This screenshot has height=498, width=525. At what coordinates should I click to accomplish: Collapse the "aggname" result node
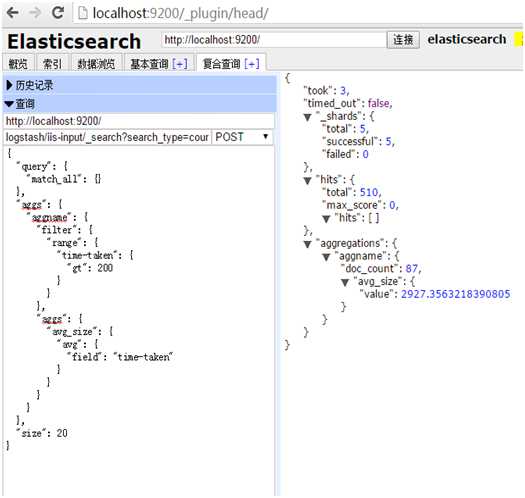click(x=326, y=257)
